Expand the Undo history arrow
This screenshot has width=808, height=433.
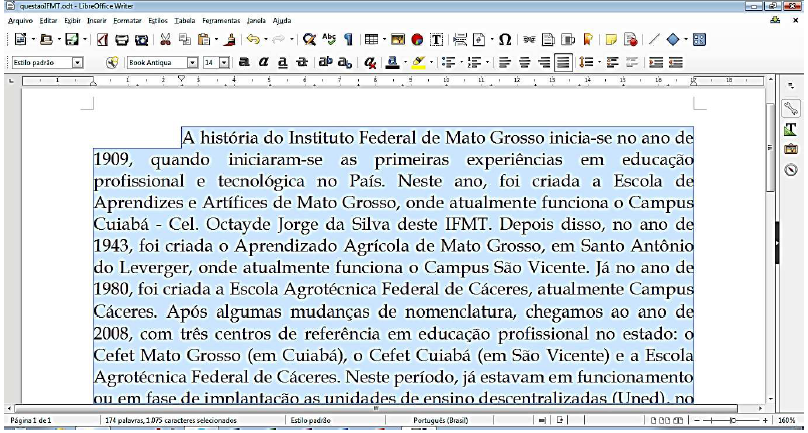click(x=265, y=40)
